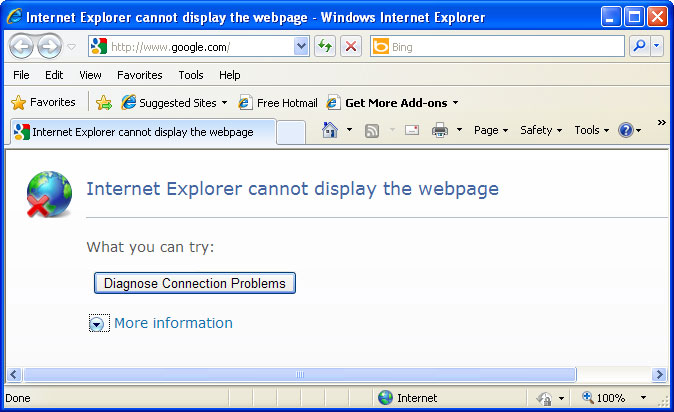
Task: Open the File menu
Action: click(21, 75)
